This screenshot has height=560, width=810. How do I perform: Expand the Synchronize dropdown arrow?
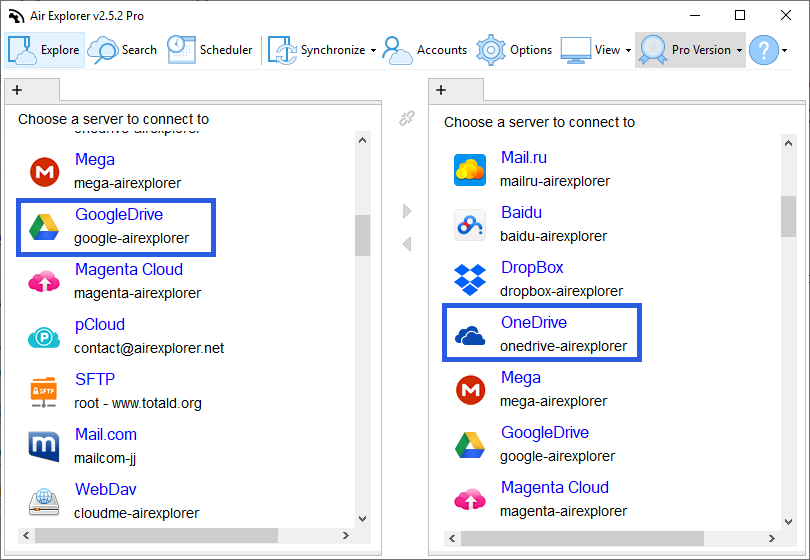[373, 50]
